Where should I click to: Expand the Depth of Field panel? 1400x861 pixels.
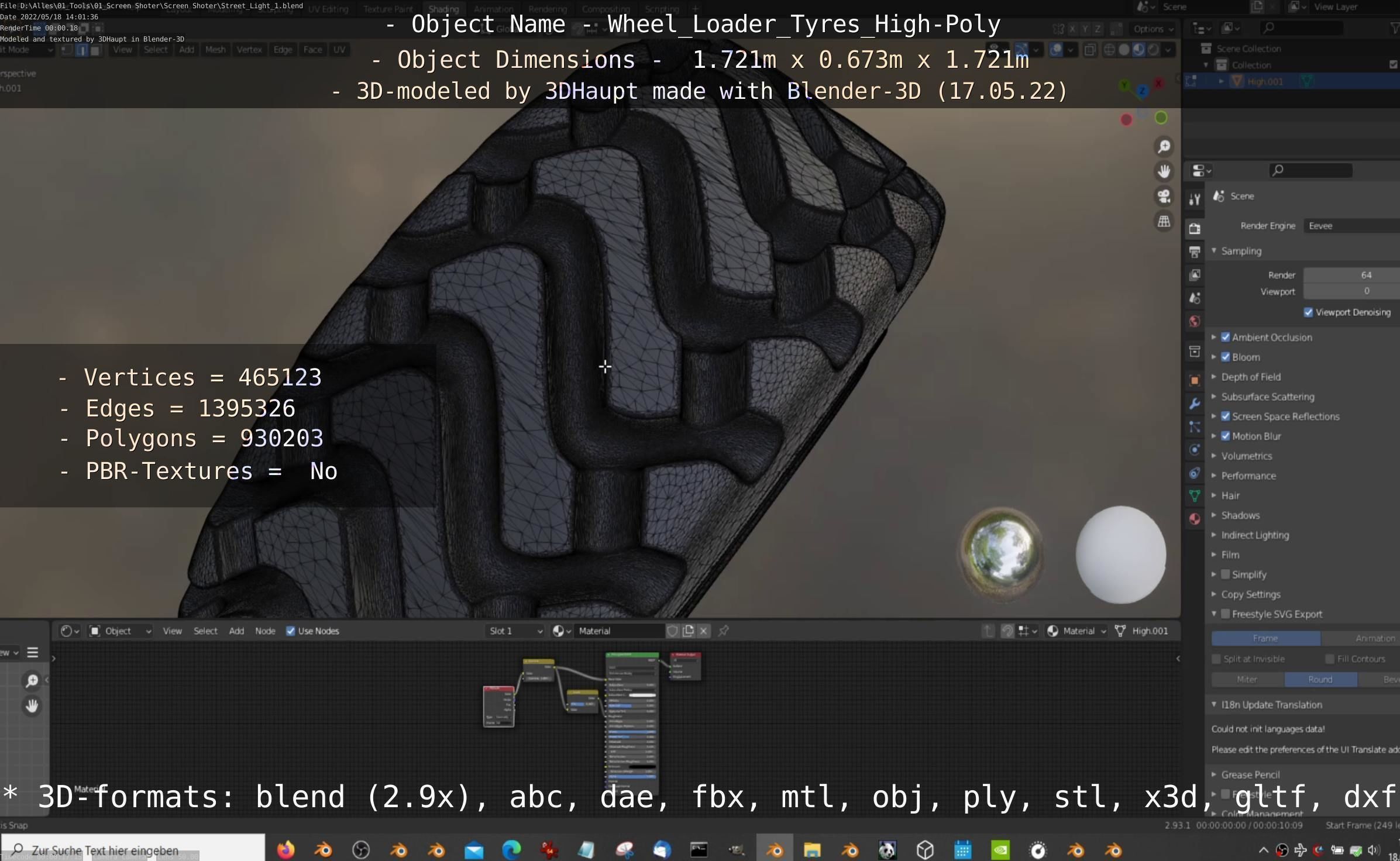pyautogui.click(x=1250, y=377)
